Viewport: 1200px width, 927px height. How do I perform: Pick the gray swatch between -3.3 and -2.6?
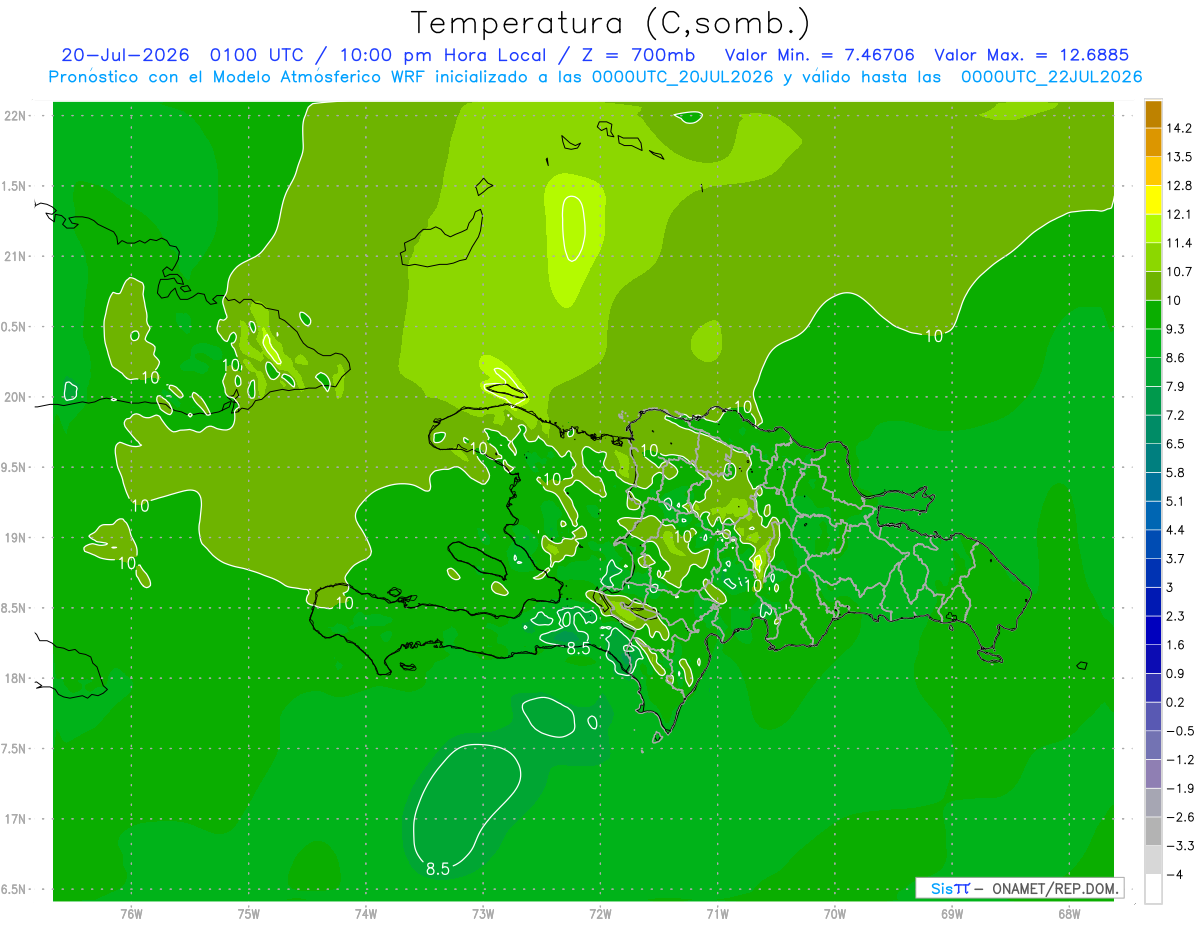[1153, 831]
